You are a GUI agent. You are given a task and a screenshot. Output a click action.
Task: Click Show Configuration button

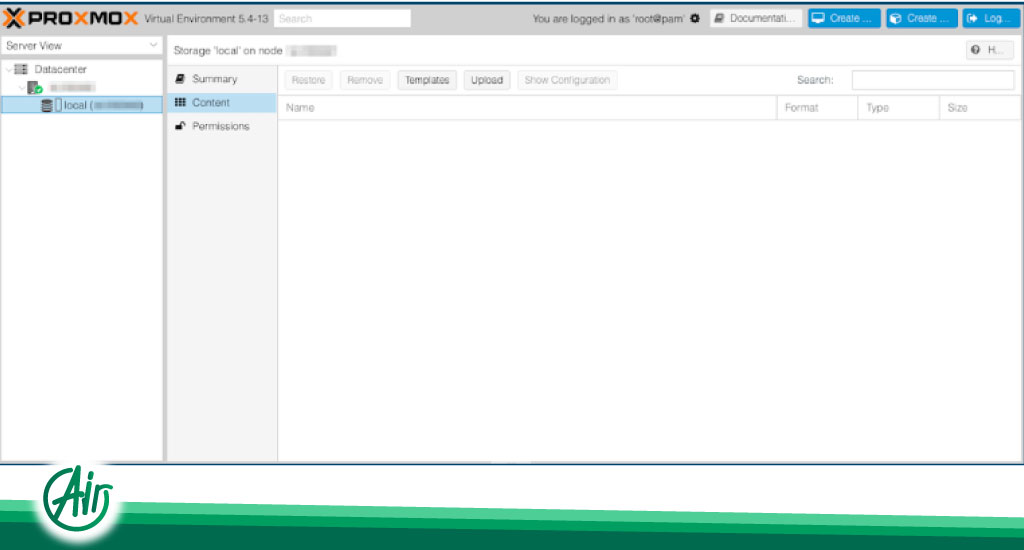pos(567,80)
